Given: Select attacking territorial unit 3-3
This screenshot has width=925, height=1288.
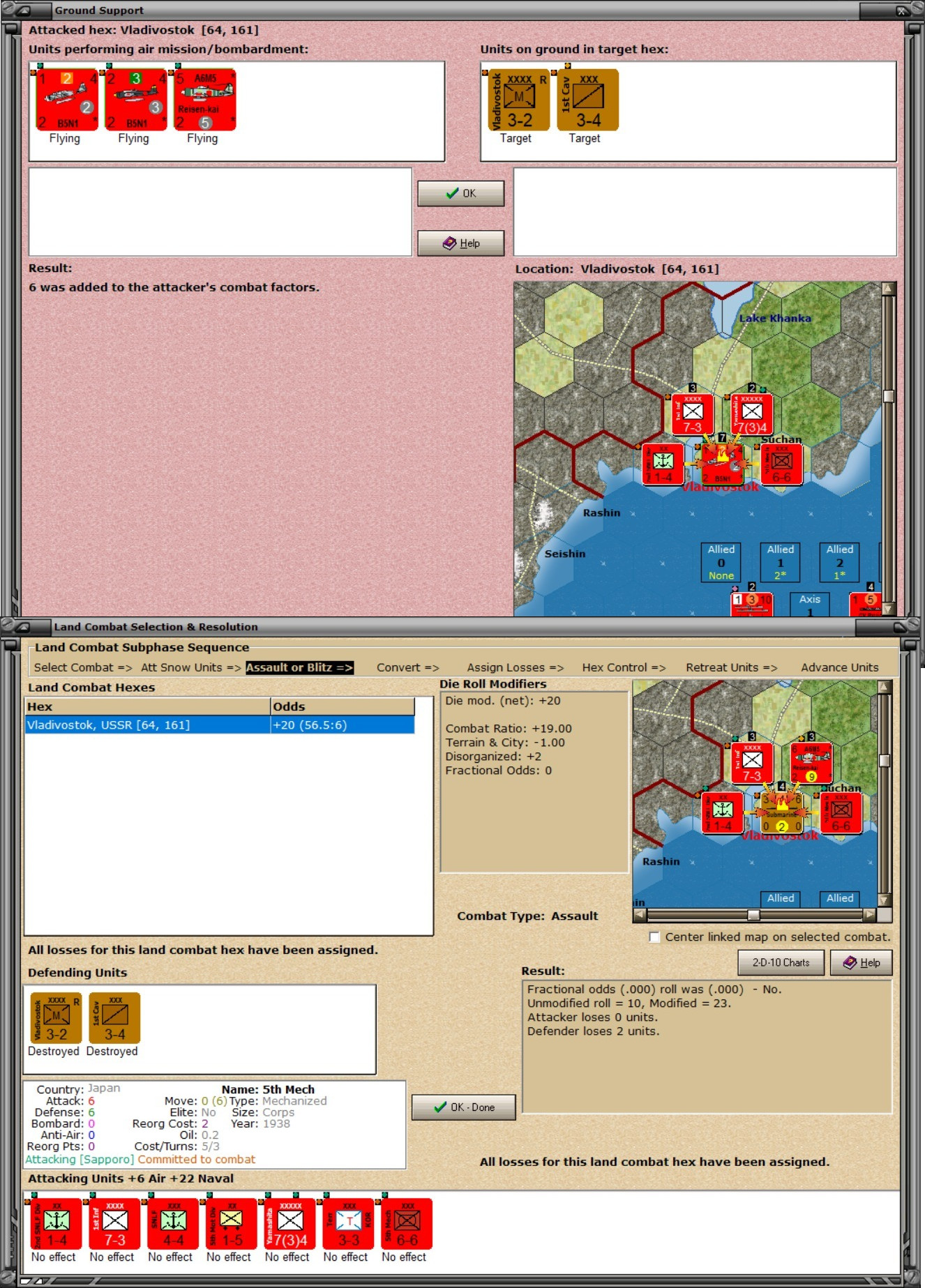Looking at the screenshot, I should click(349, 1225).
